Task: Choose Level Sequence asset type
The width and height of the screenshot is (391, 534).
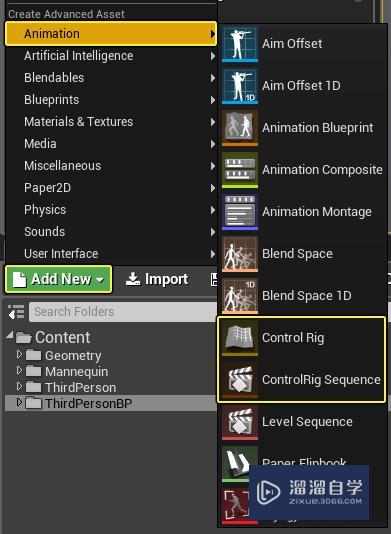Action: (x=302, y=422)
